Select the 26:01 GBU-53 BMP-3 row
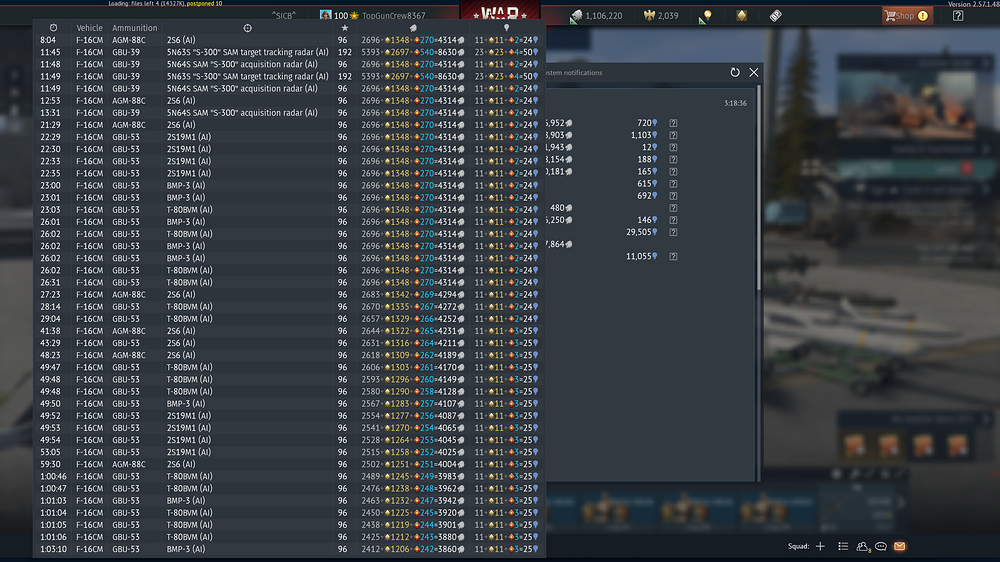 pyautogui.click(x=290, y=222)
